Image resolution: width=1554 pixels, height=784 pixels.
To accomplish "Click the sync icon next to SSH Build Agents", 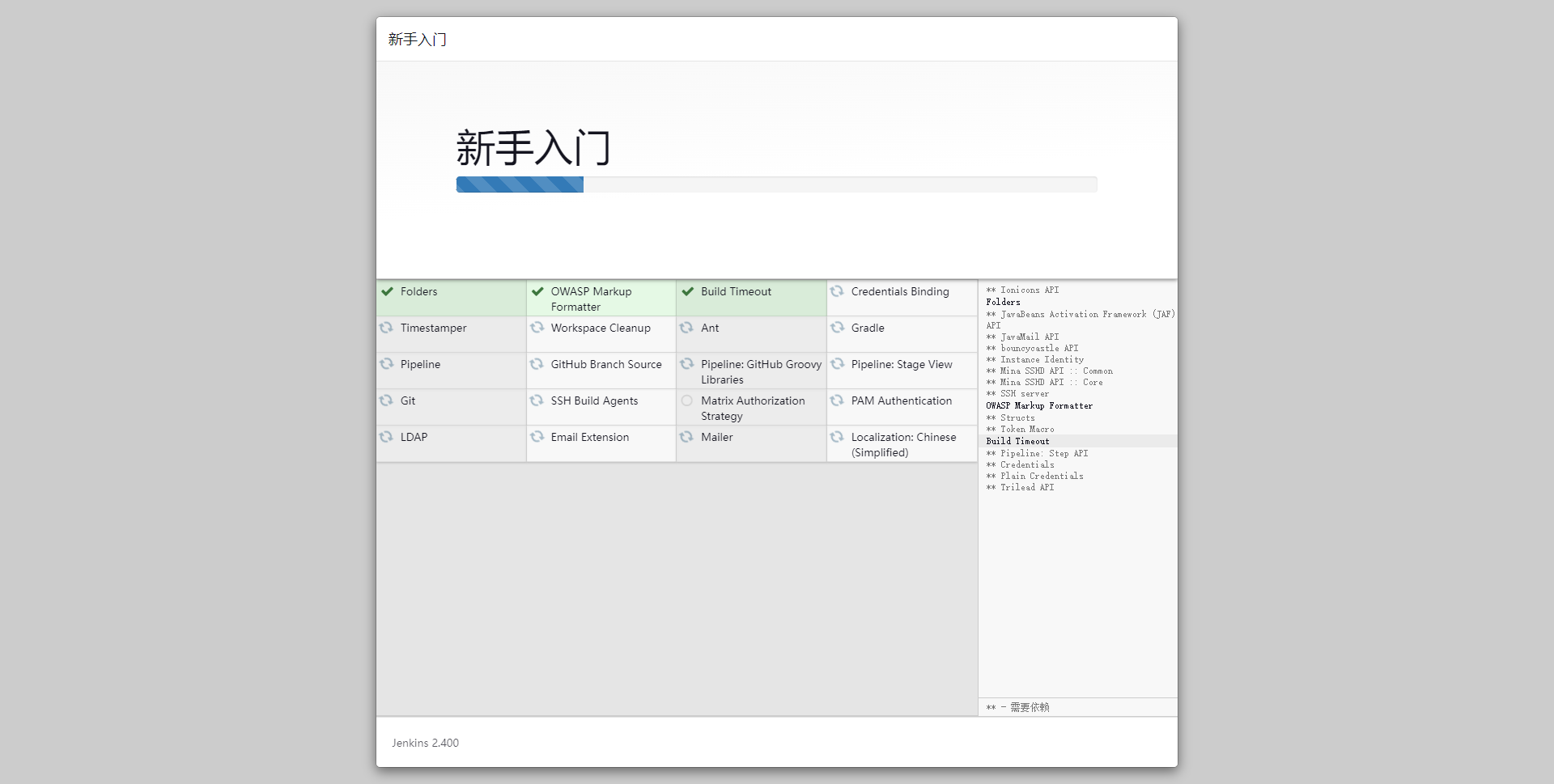I will (537, 400).
